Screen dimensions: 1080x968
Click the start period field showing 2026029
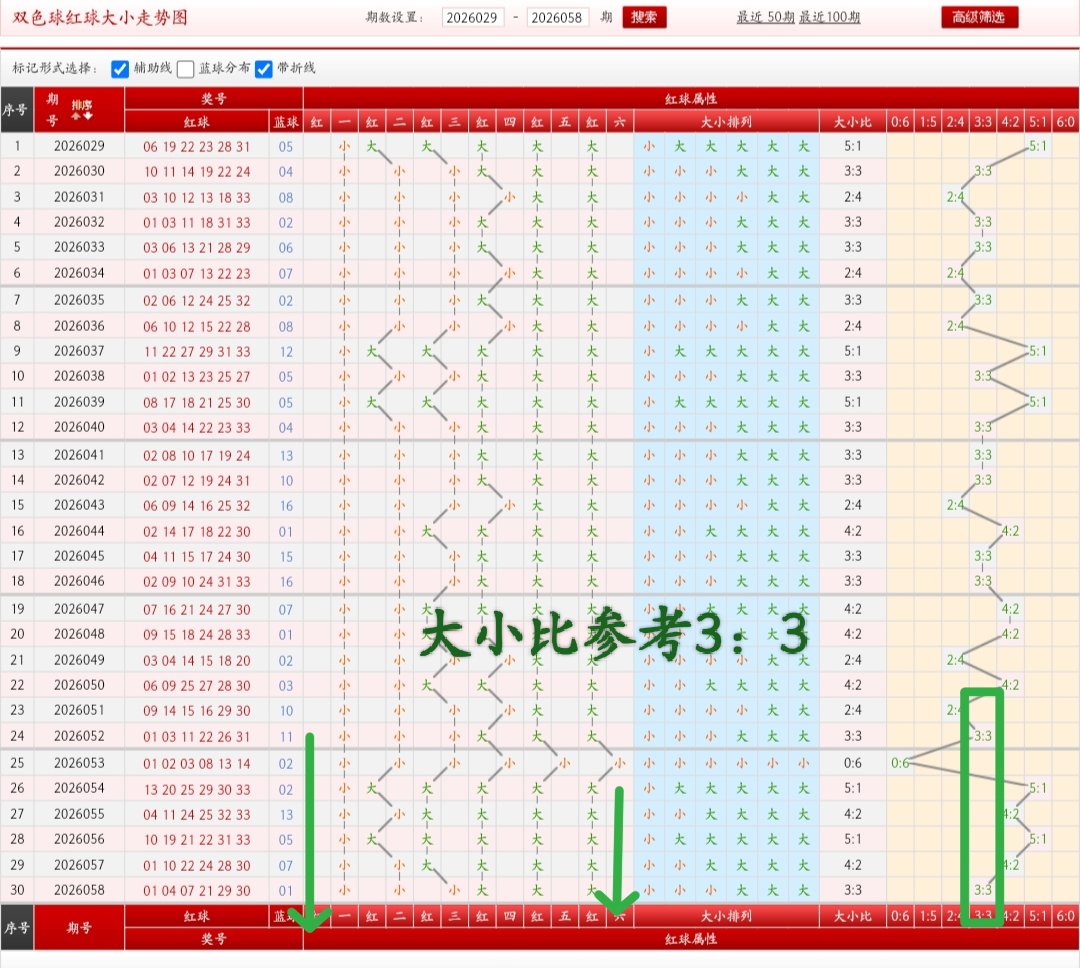pos(472,17)
